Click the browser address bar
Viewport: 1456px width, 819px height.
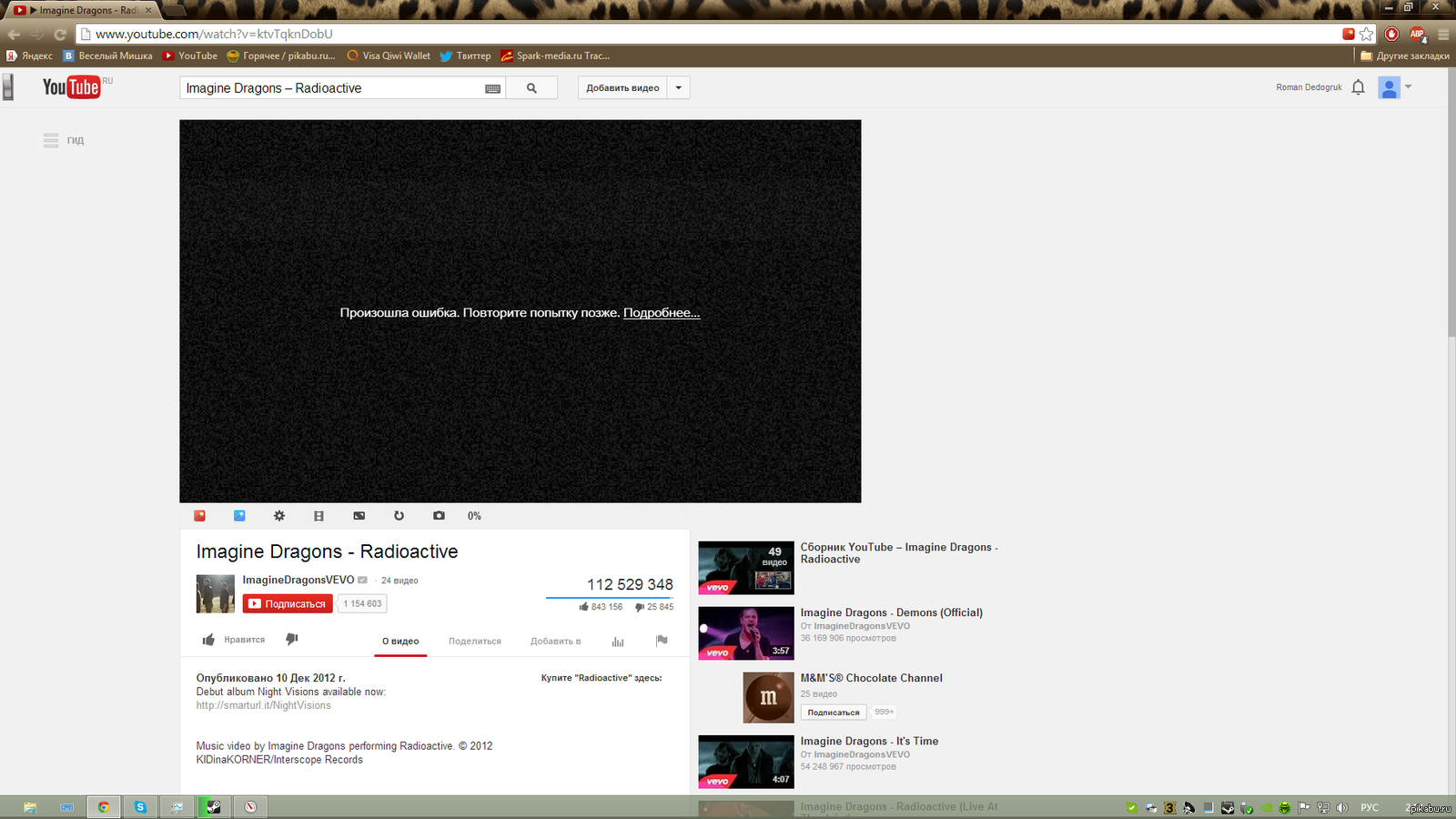pos(710,34)
